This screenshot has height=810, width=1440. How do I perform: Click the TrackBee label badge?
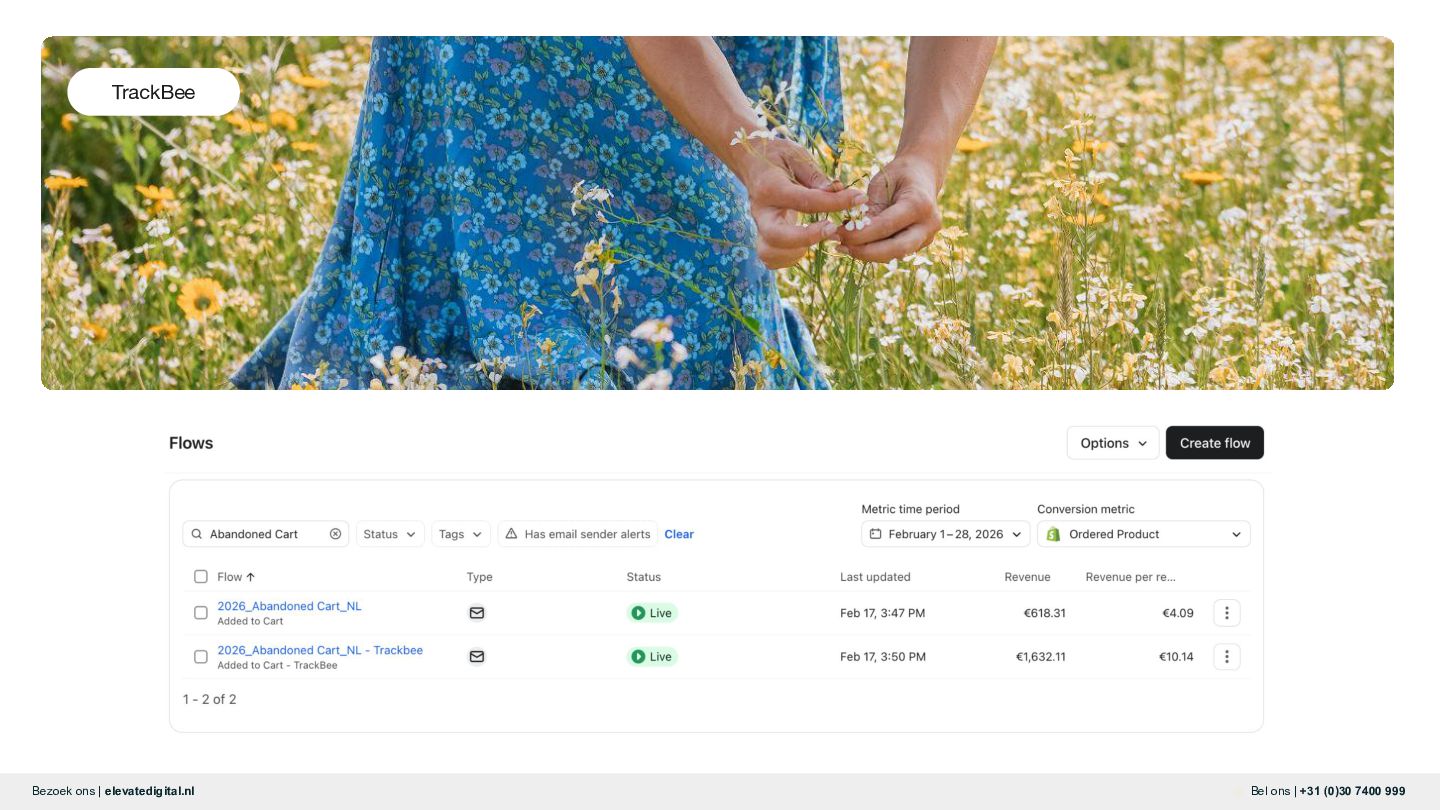[153, 92]
